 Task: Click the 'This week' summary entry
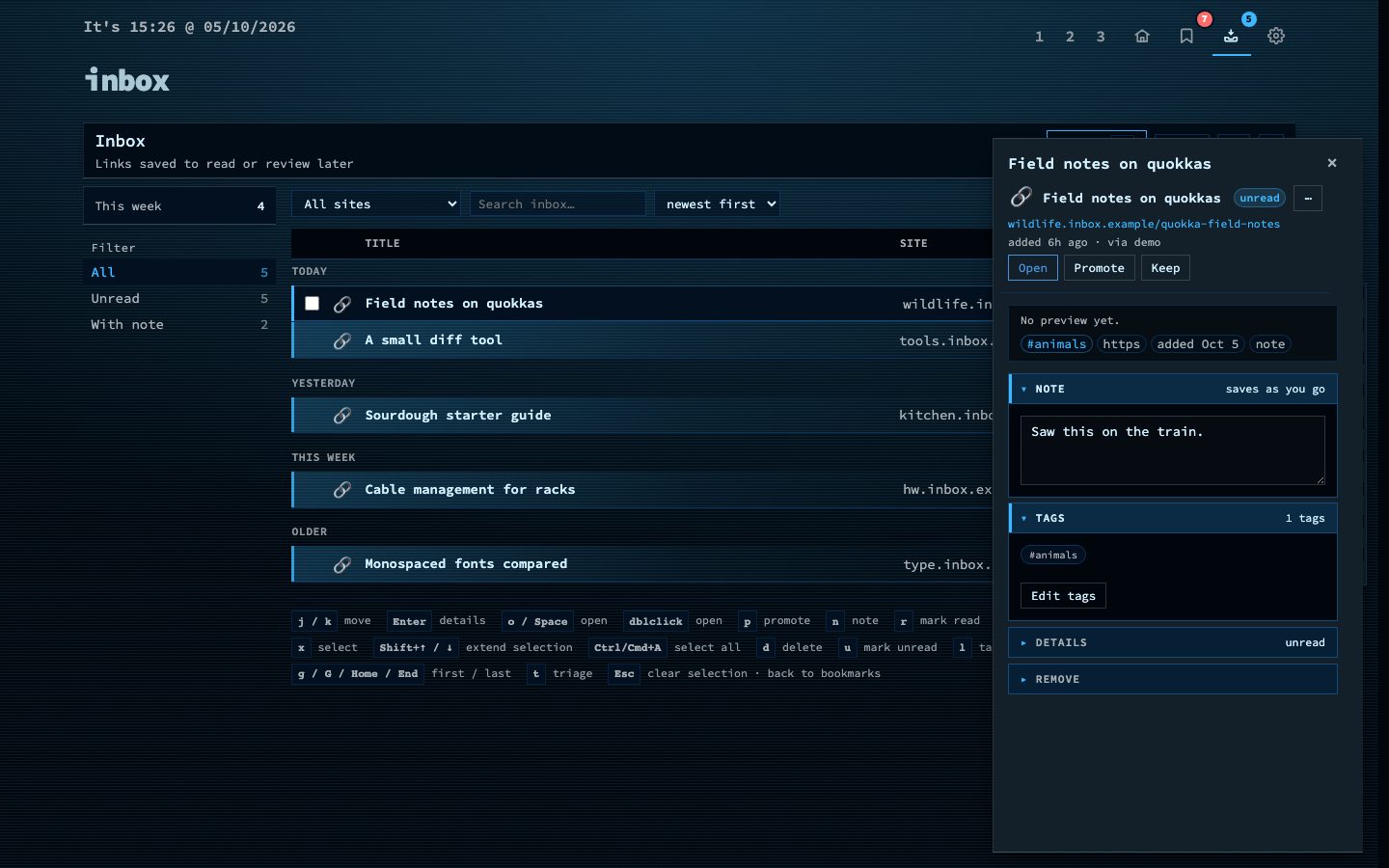(179, 206)
